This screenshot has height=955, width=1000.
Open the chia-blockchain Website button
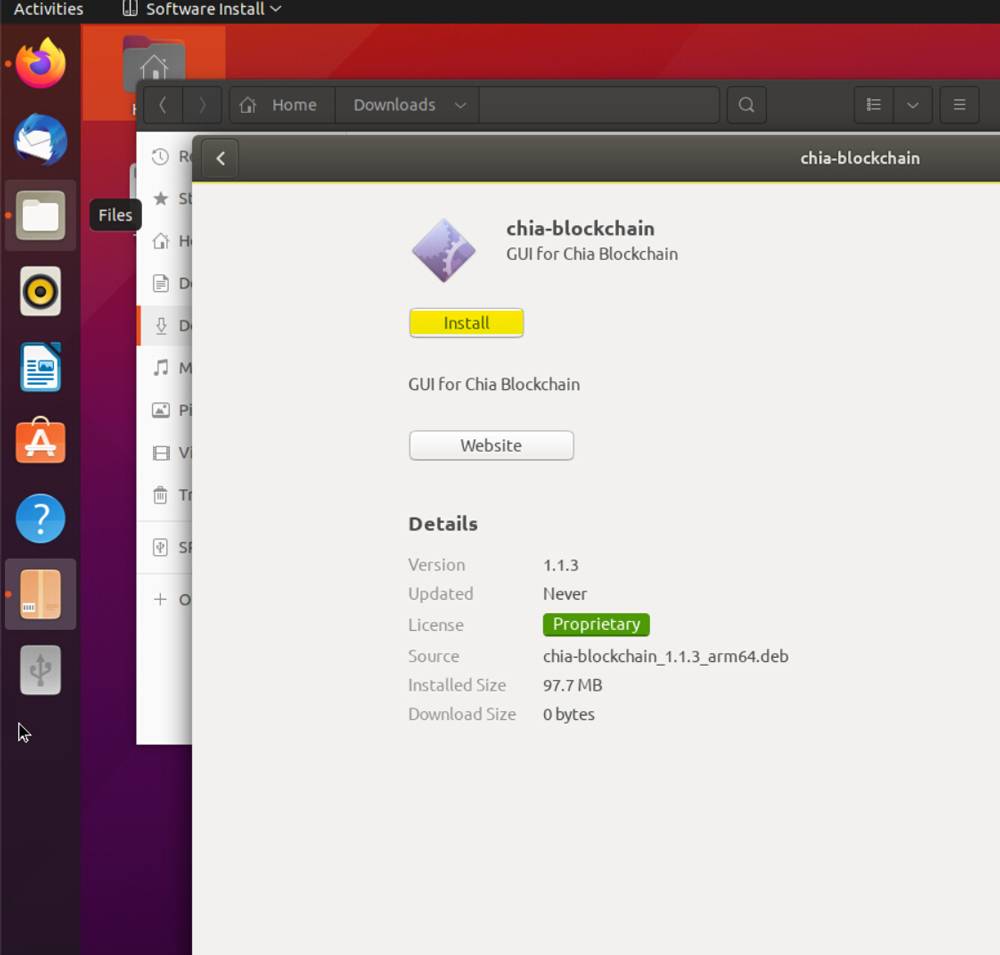point(491,446)
